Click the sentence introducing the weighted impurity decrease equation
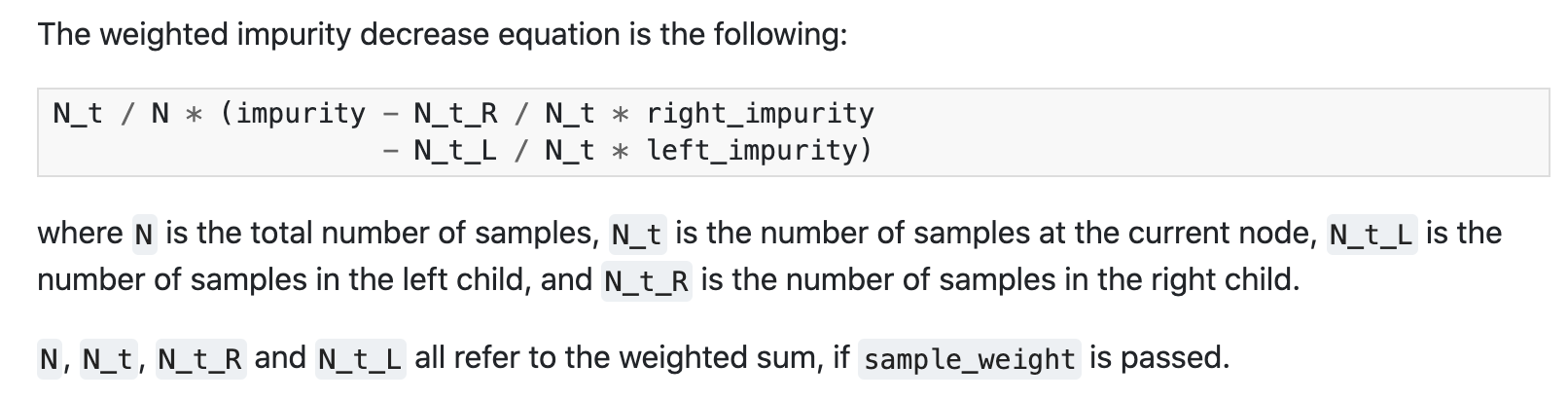1568x401 pixels. pyautogui.click(x=443, y=35)
